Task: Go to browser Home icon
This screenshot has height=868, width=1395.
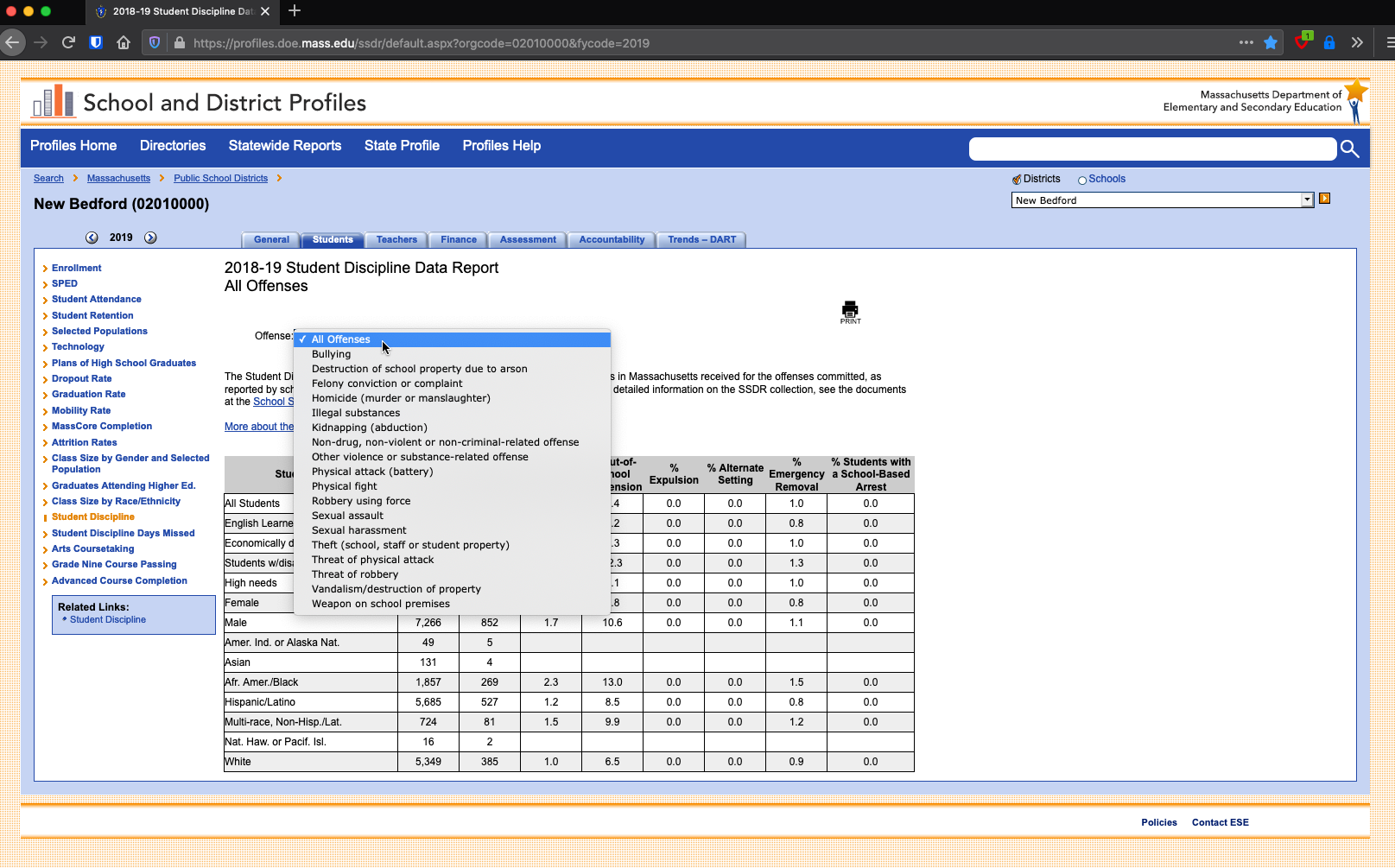Action: pyautogui.click(x=124, y=42)
